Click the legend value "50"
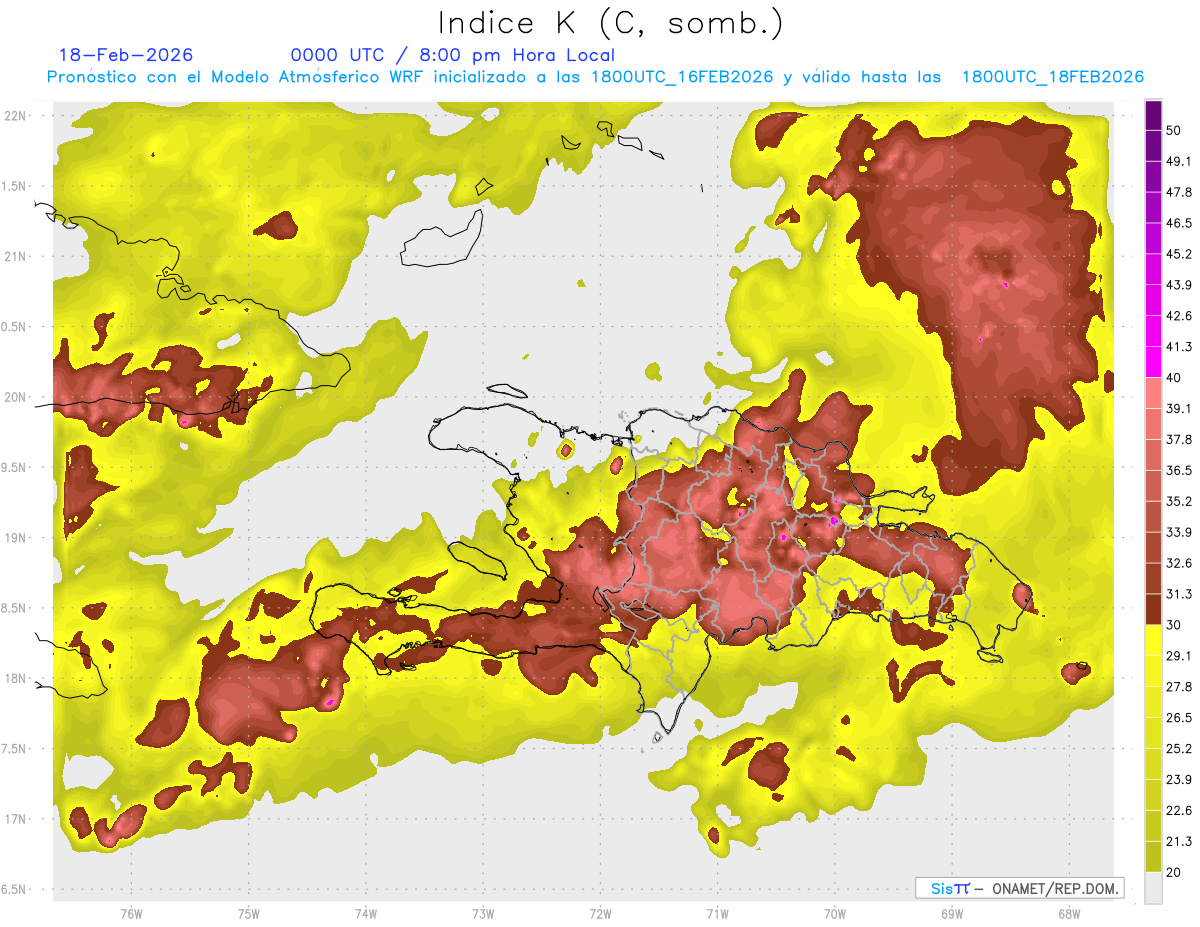1200x927 pixels. tap(1175, 130)
